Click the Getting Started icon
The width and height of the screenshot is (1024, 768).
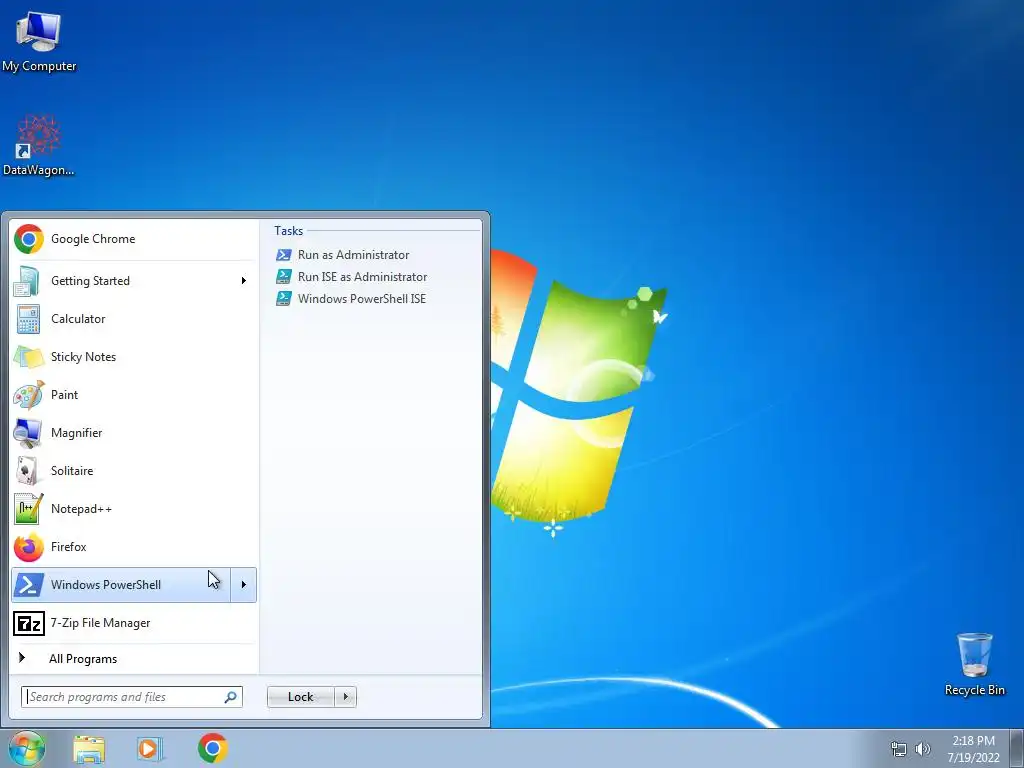tap(29, 281)
